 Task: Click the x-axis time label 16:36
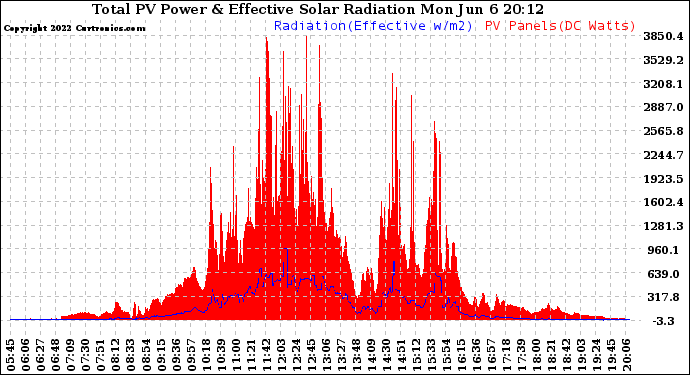click(x=477, y=355)
